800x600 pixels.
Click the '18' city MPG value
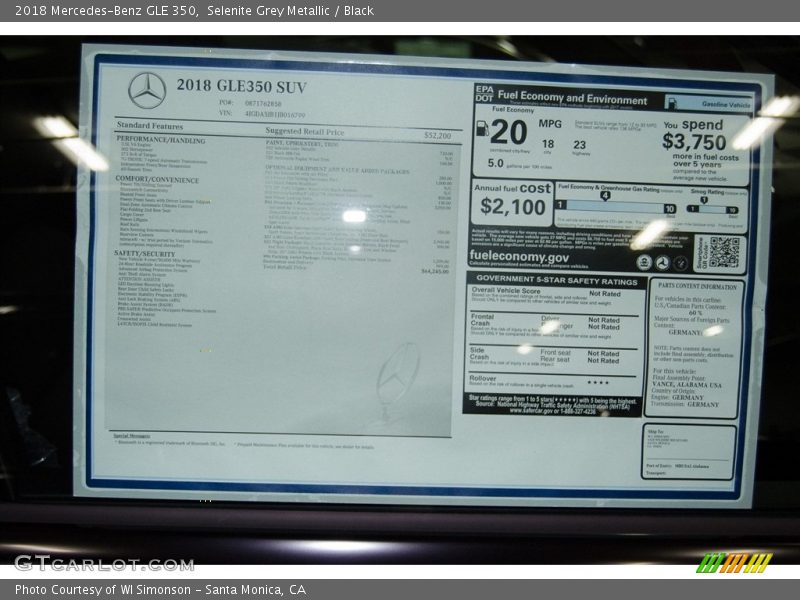click(x=548, y=144)
